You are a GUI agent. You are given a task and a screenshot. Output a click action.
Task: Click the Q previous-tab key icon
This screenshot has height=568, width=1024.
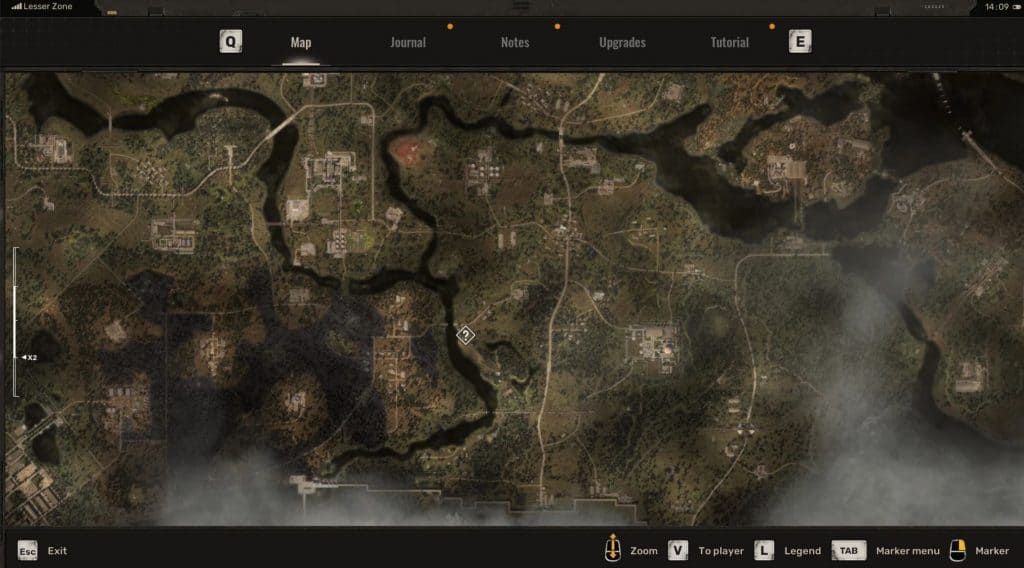coord(231,42)
